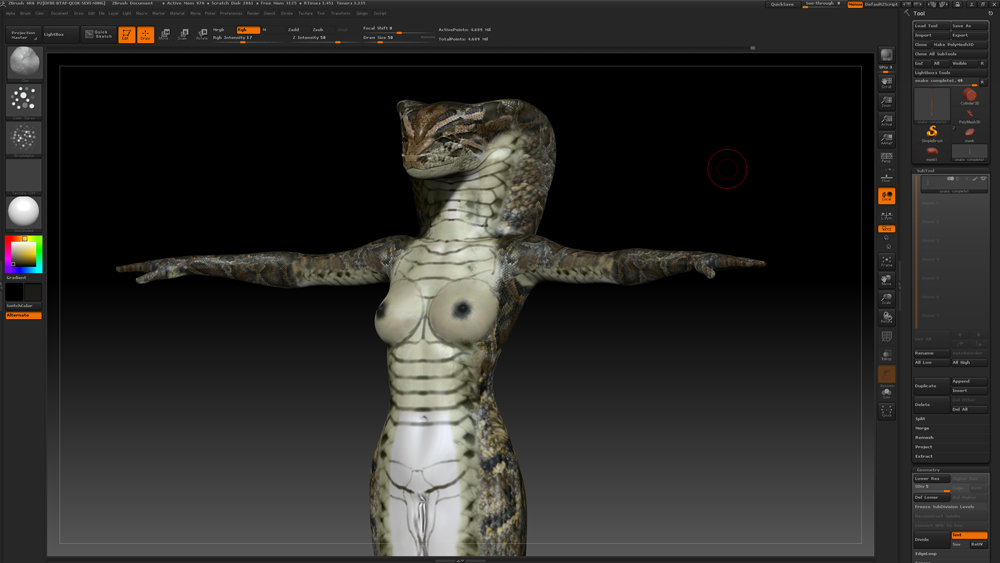Screen dimensions: 1000x563
Task: Choose the SimpleBrush tool thumbnail
Action: pyautogui.click(x=932, y=133)
